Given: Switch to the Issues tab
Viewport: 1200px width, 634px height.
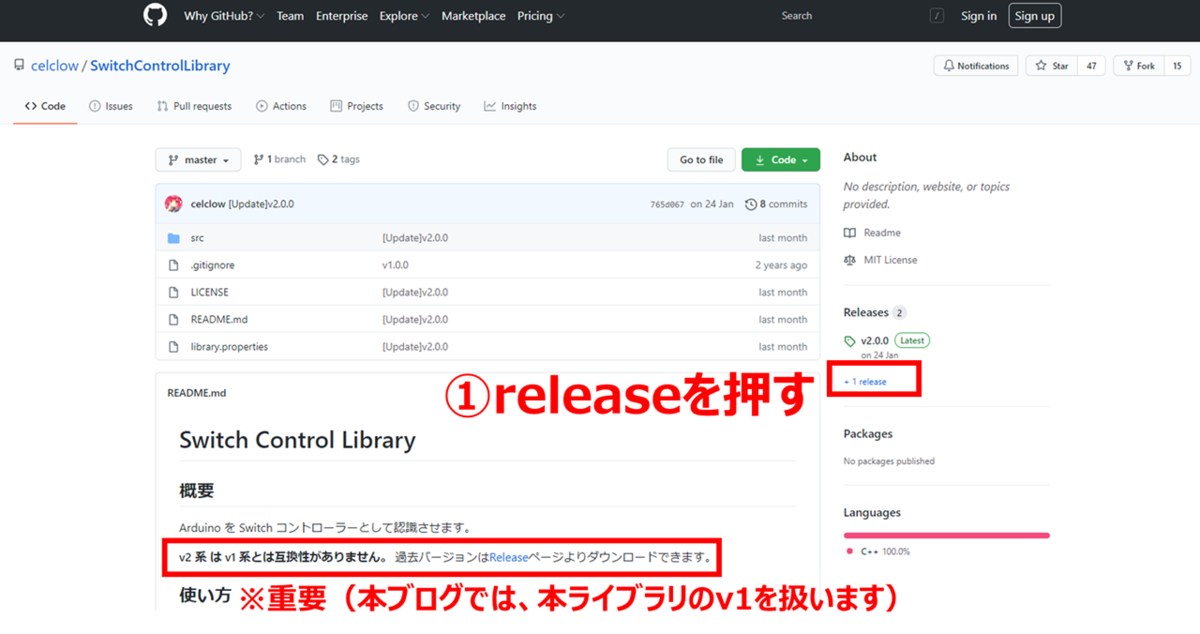Looking at the screenshot, I should 110,106.
